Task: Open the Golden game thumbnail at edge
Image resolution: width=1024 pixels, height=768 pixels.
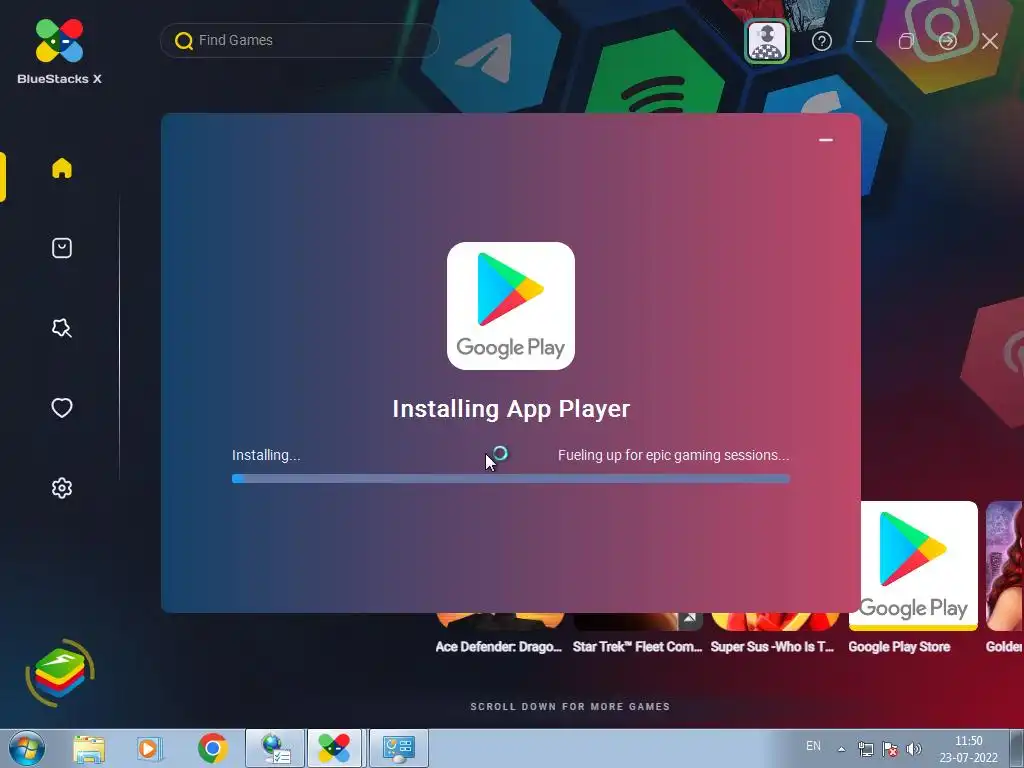Action: pyautogui.click(x=1005, y=566)
